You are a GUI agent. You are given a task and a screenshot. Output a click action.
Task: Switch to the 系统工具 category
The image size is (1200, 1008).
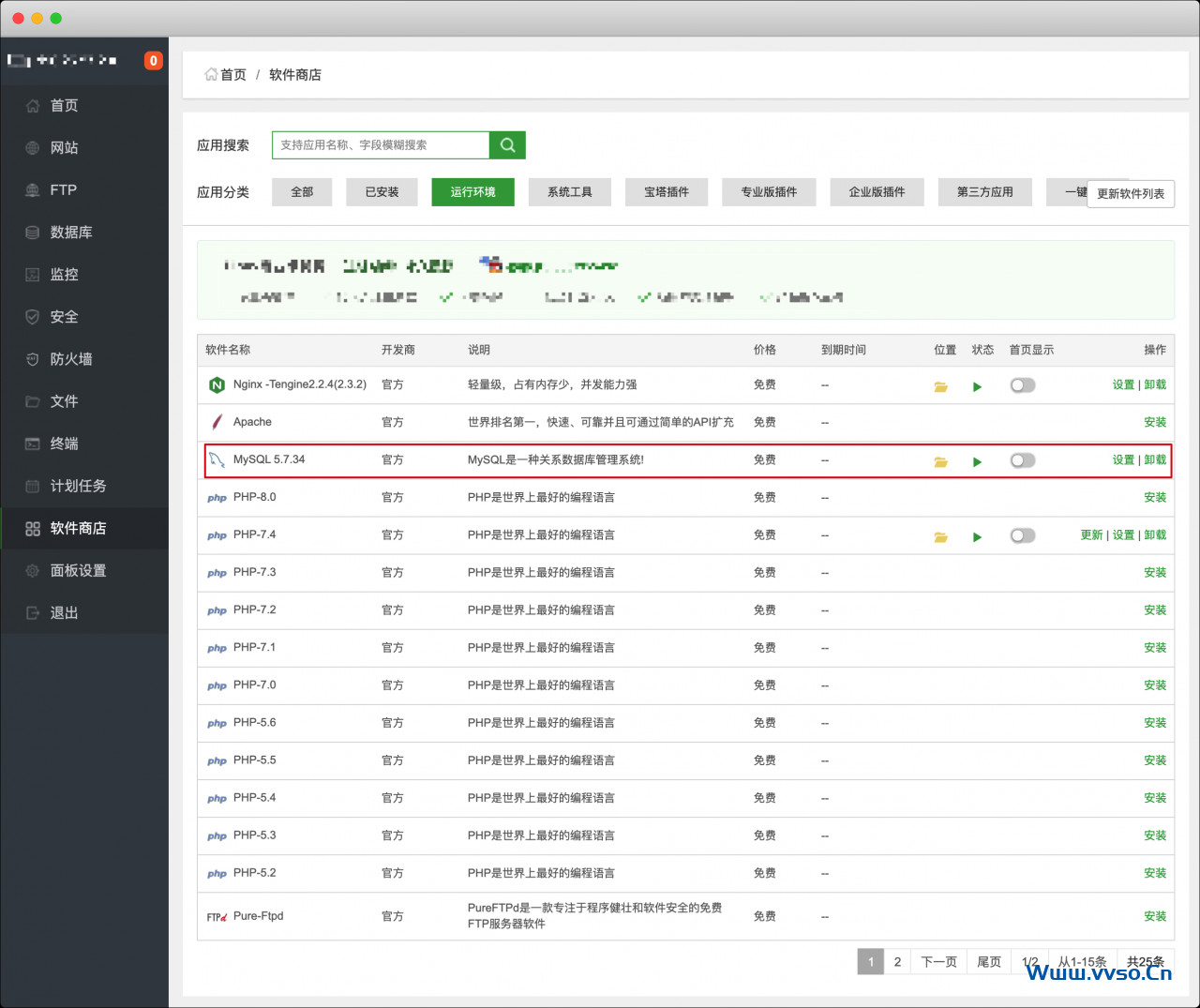(569, 191)
